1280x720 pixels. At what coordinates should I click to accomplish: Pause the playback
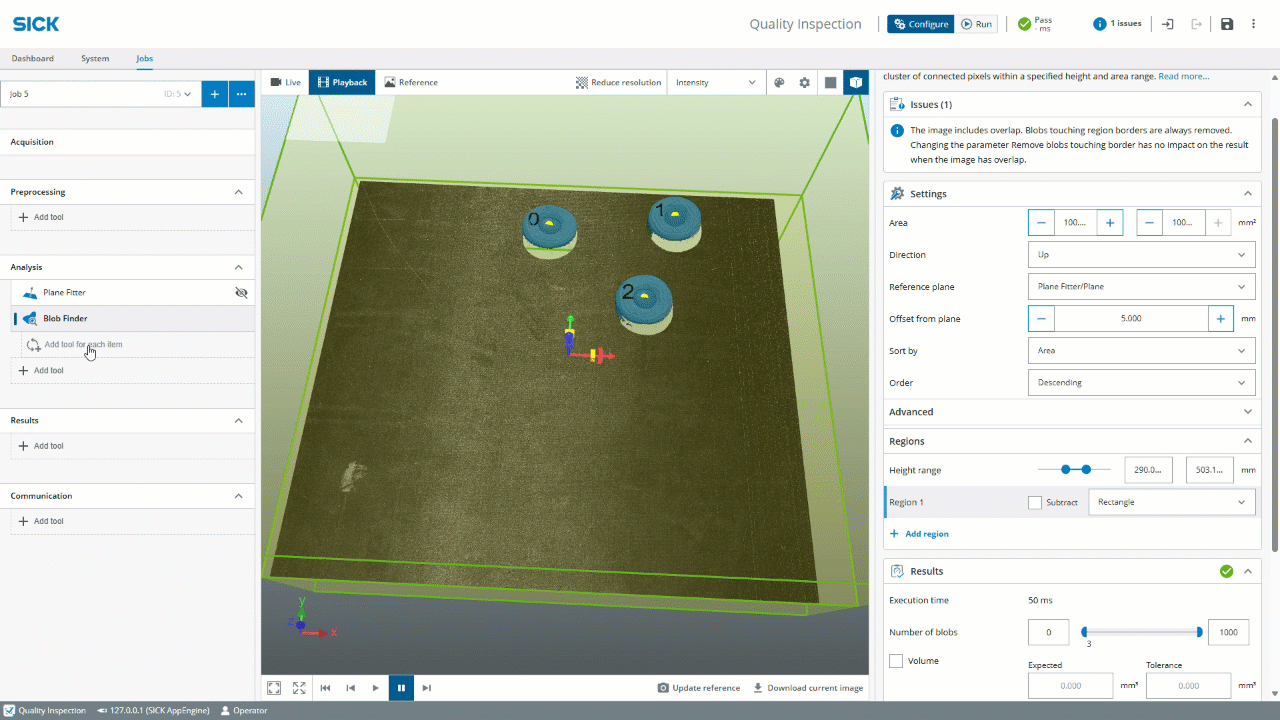(401, 688)
